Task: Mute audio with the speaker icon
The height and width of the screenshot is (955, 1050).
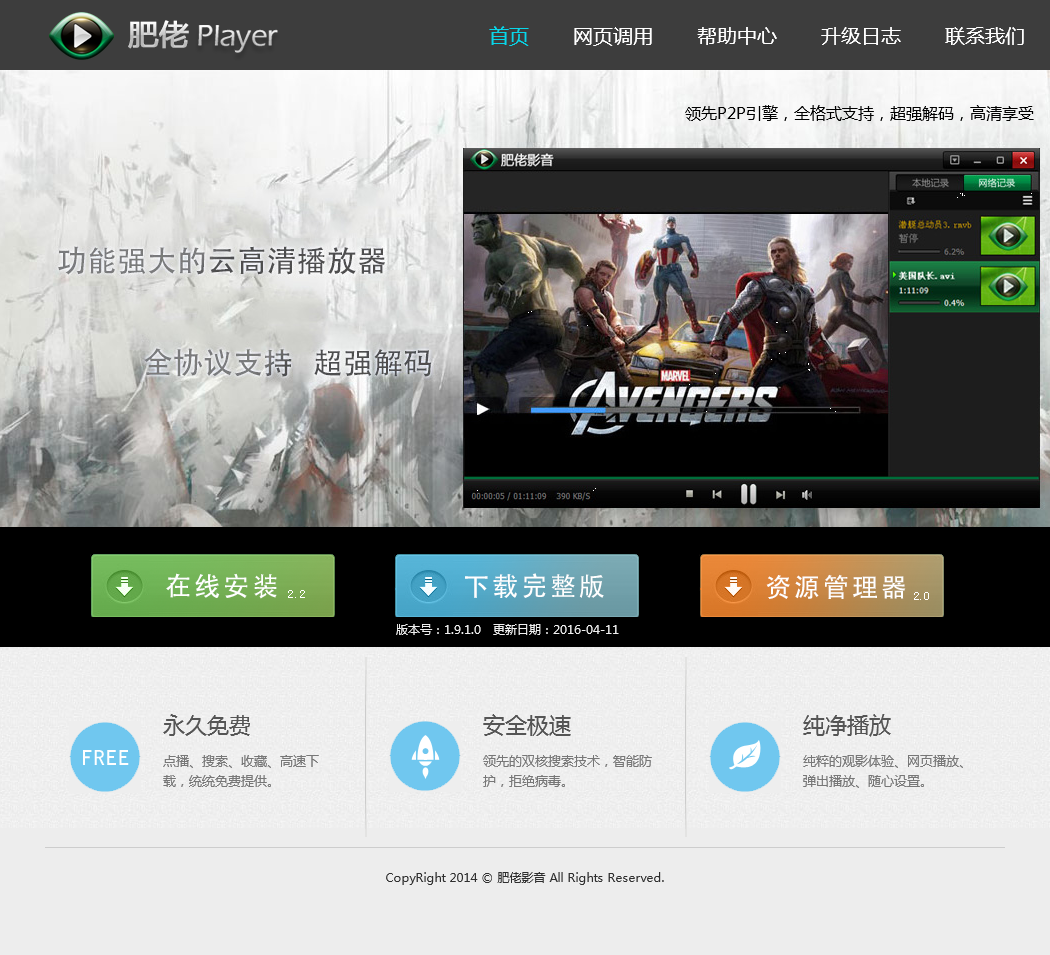Action: coord(807,495)
